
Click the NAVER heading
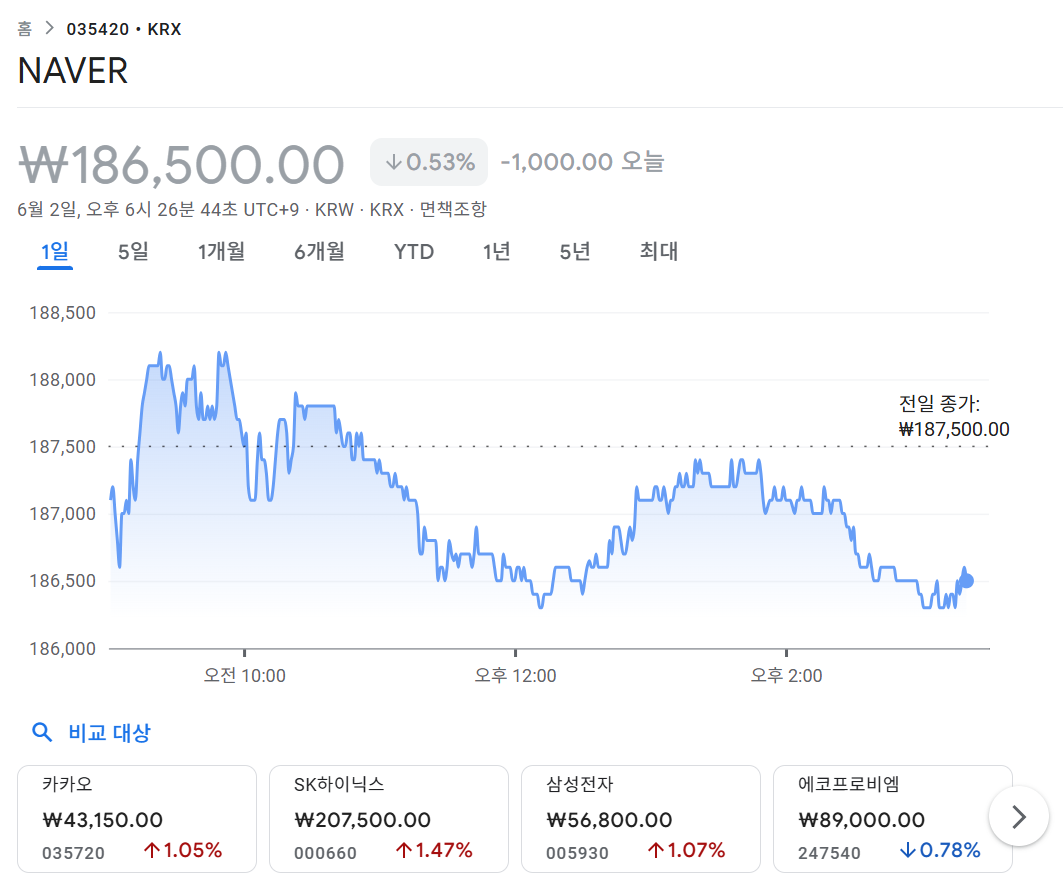click(x=73, y=70)
